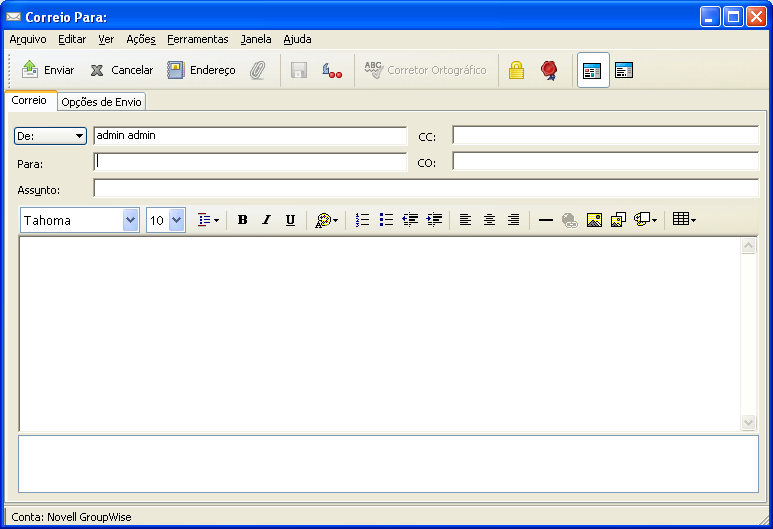This screenshot has height=529, width=773.
Task: Open the text color palette dropdown
Action: [x=326, y=220]
